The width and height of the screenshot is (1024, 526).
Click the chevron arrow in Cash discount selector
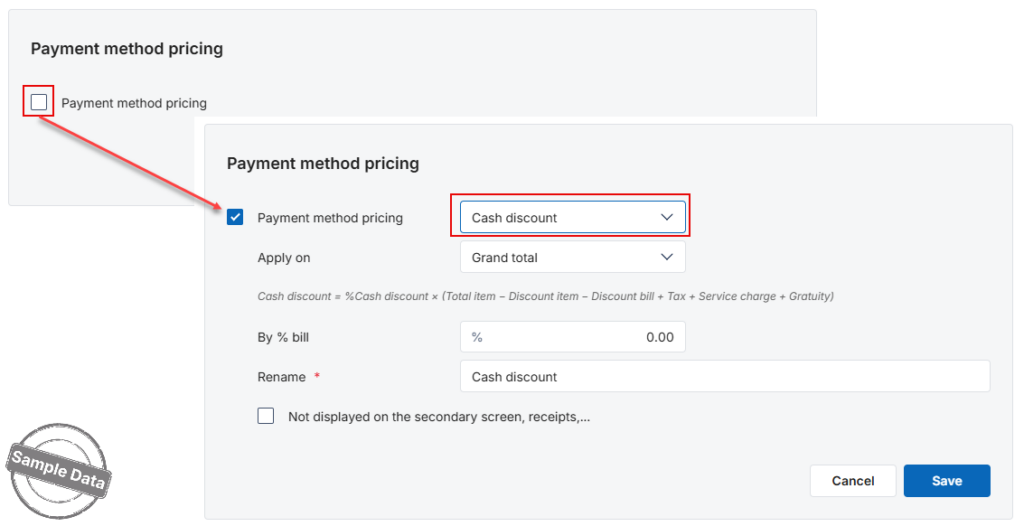pyautogui.click(x=667, y=218)
